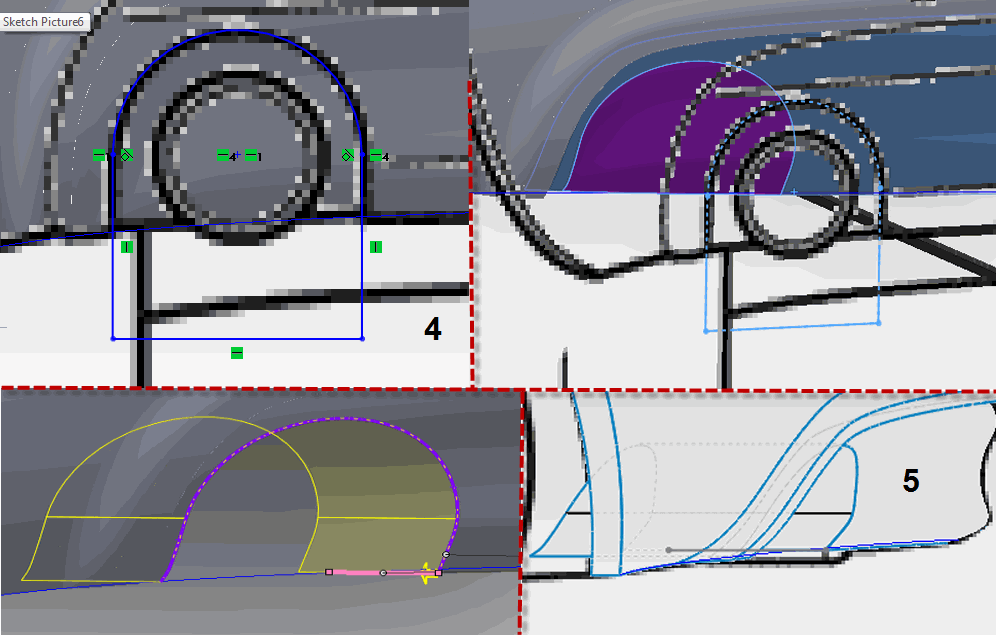The width and height of the screenshot is (996, 635).
Task: Select the vertical relation icon on the right blue line
Action: pyautogui.click(x=375, y=247)
